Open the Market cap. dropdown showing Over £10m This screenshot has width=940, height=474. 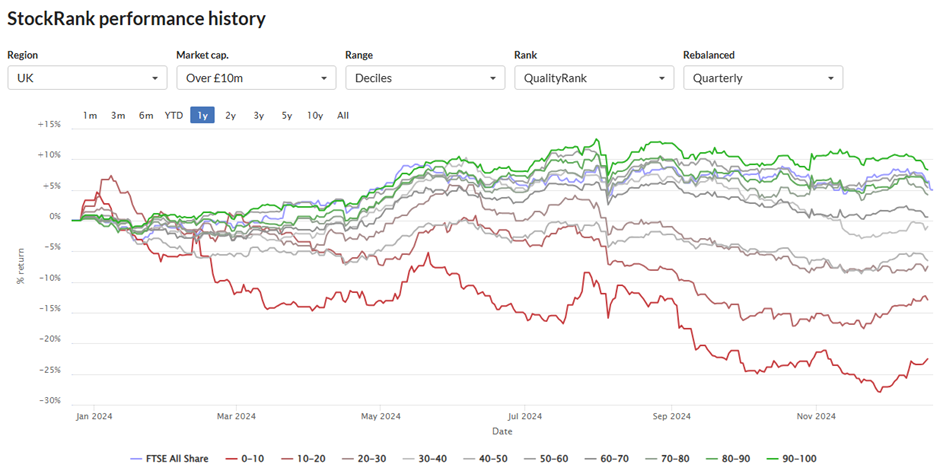256,78
